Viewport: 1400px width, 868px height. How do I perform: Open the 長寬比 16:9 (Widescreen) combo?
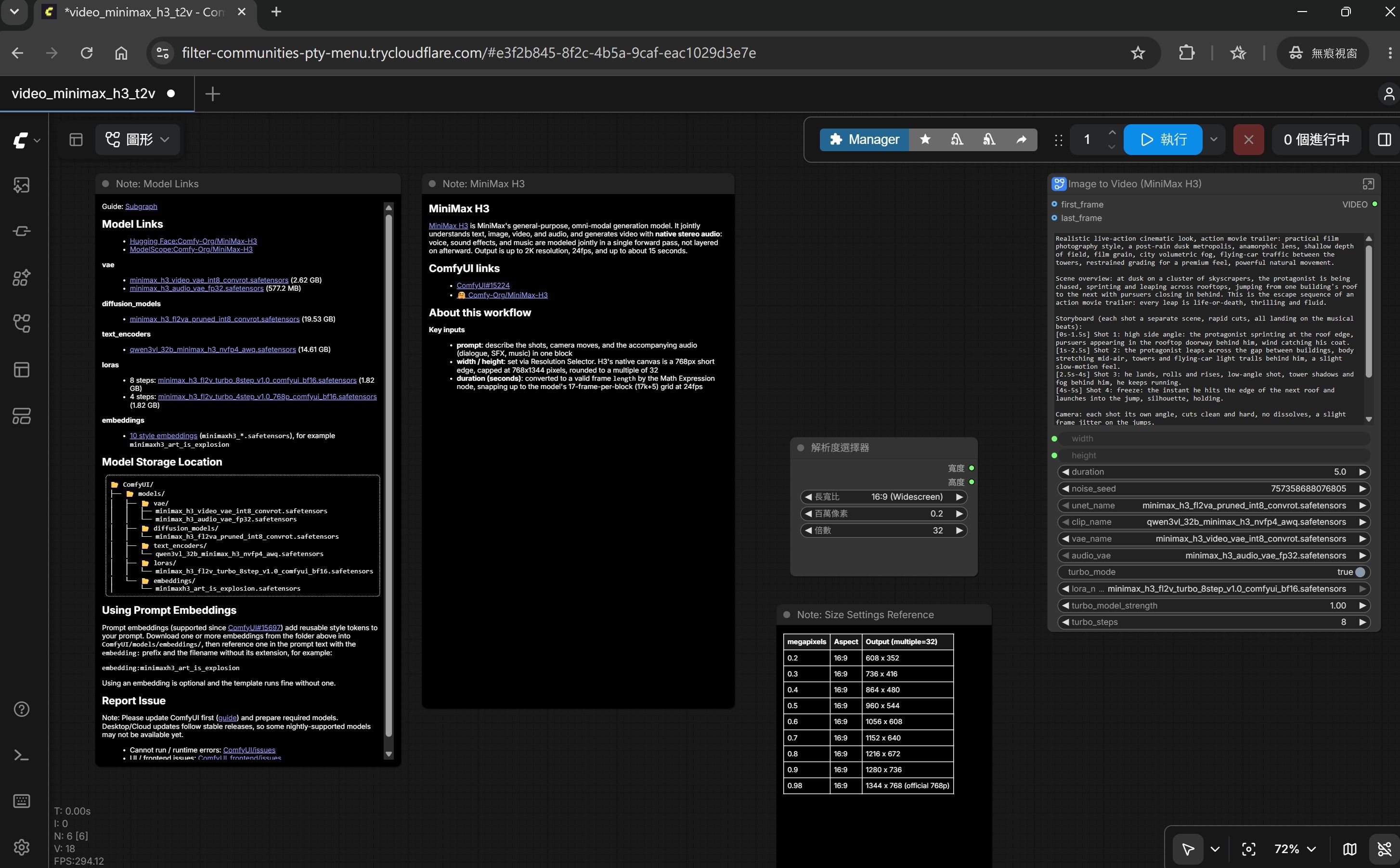tap(883, 496)
